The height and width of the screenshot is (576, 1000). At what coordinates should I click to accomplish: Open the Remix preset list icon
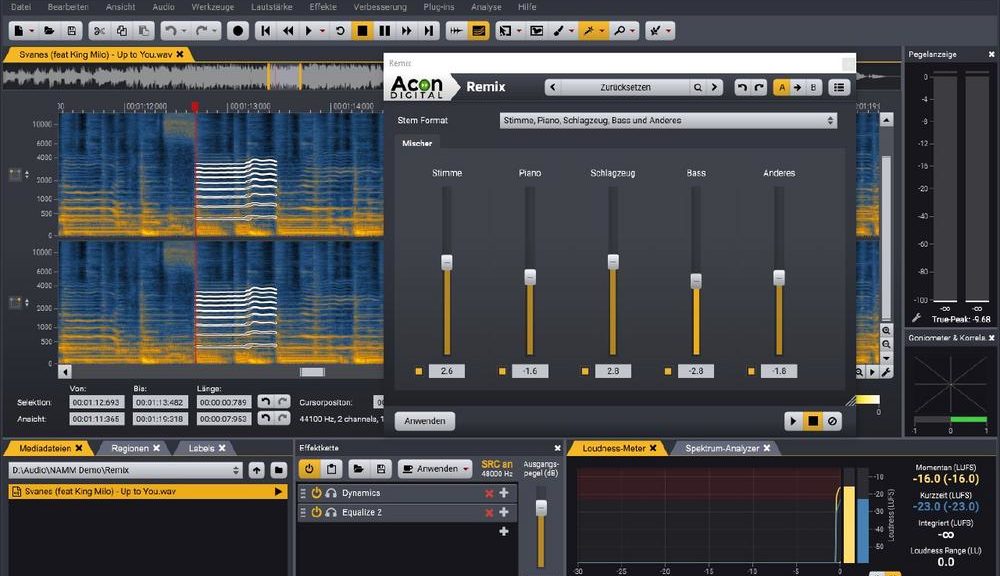(x=839, y=87)
